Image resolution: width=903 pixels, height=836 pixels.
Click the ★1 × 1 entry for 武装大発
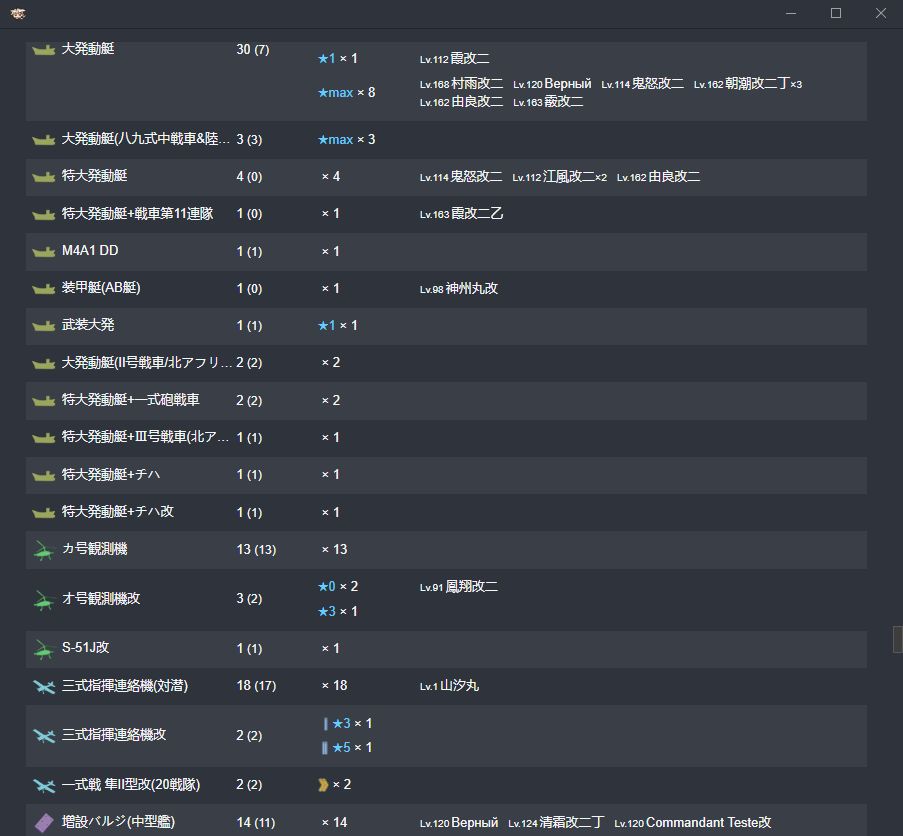[x=337, y=325]
